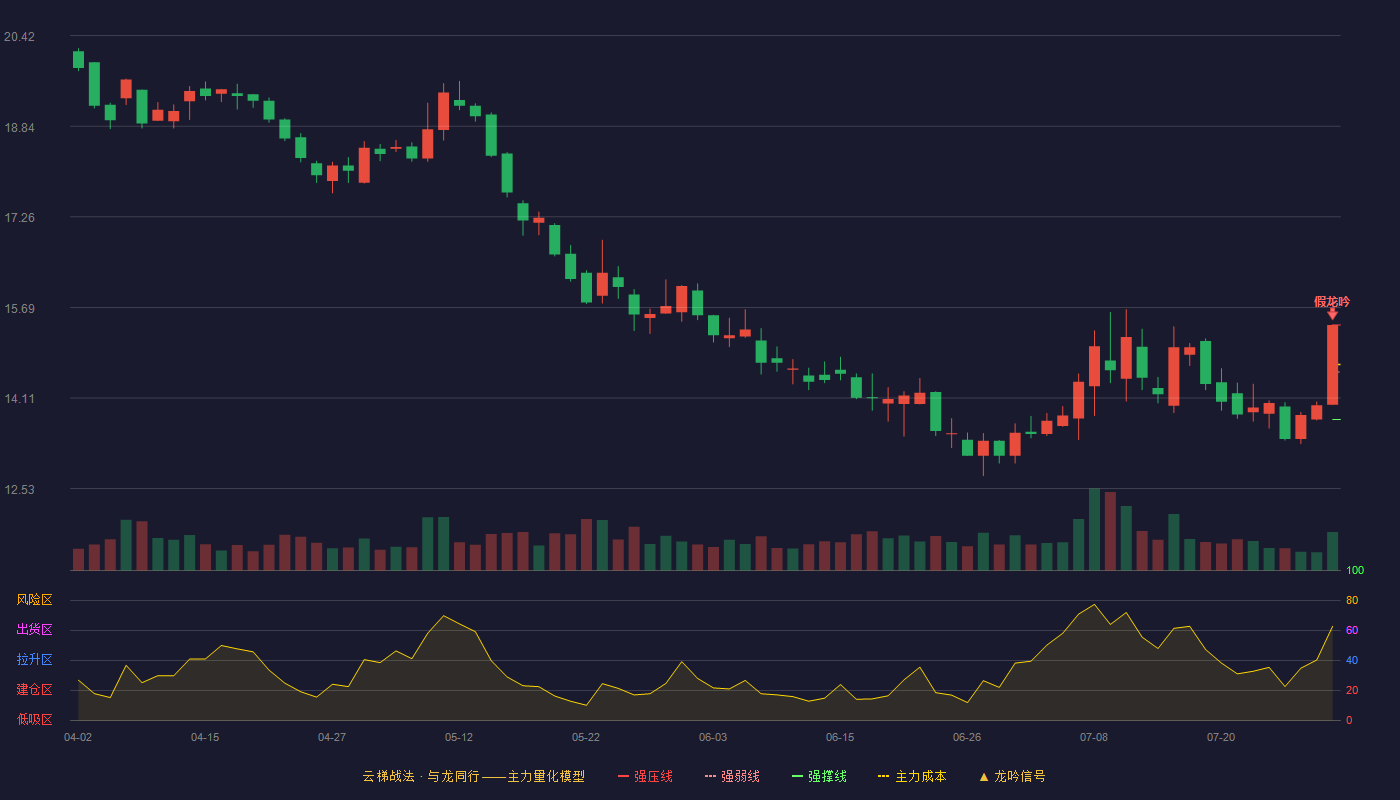This screenshot has height=800, width=1400.
Task: Click the 06-03 date label
Action: [x=713, y=737]
